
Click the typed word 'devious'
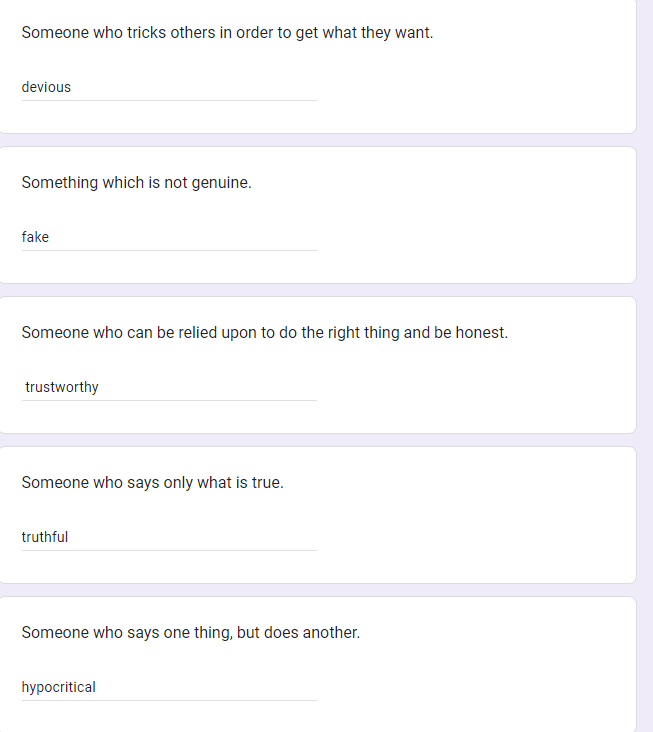point(46,87)
